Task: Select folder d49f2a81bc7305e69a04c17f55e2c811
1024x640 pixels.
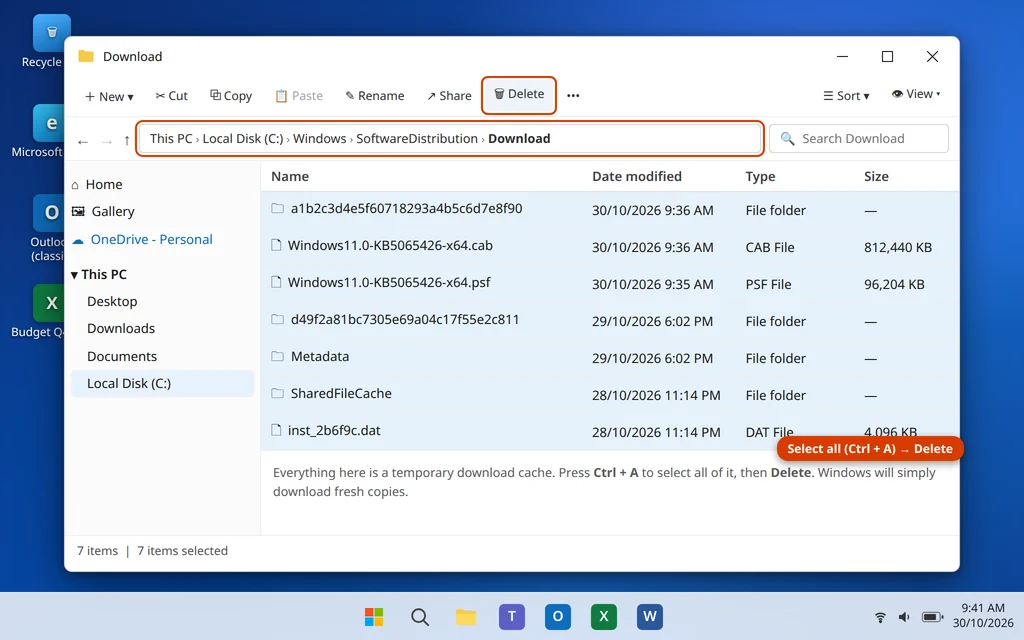Action: click(610, 321)
